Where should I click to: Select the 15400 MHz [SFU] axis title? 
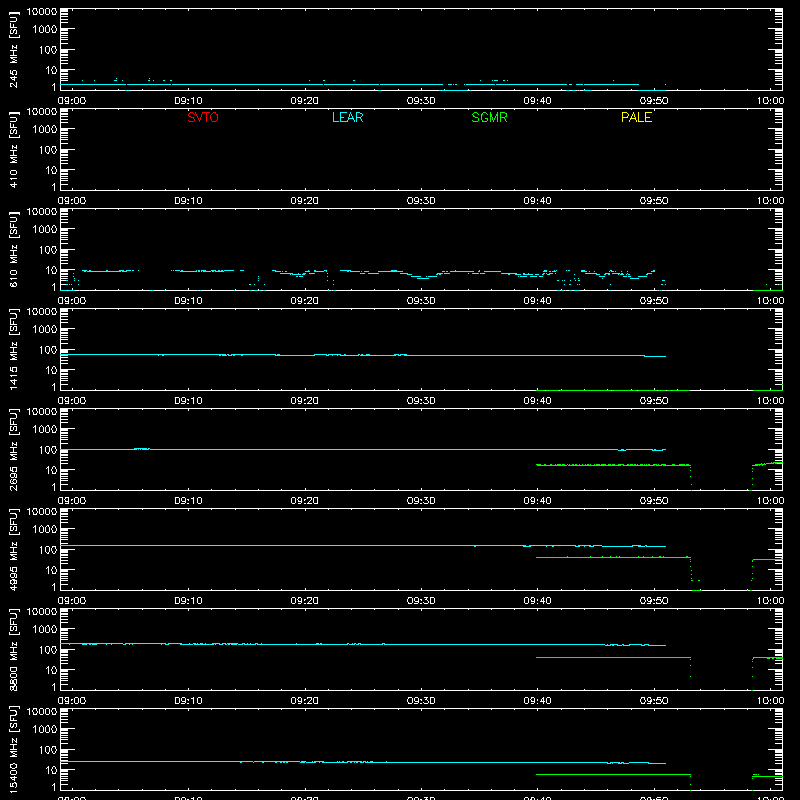tap(13, 749)
